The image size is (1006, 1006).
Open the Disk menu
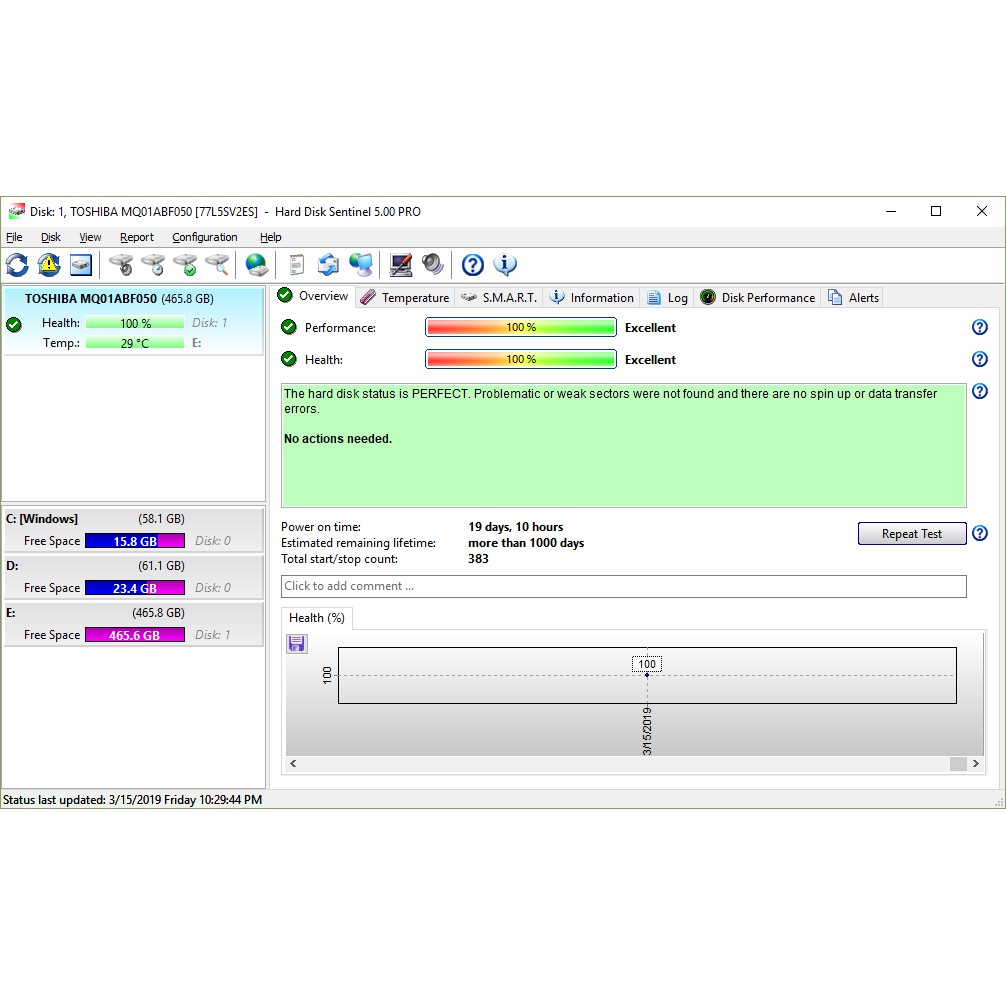pos(51,237)
